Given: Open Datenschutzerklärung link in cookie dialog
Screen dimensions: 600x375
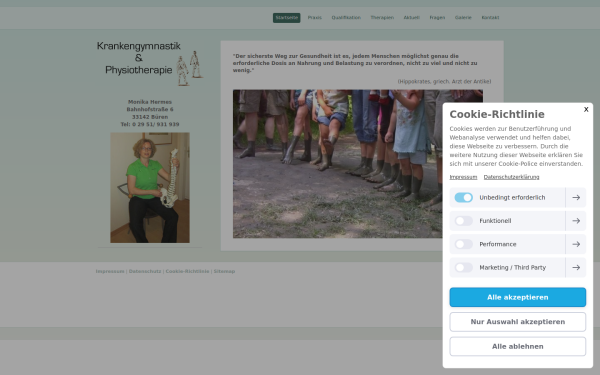Looking at the screenshot, I should point(511,177).
